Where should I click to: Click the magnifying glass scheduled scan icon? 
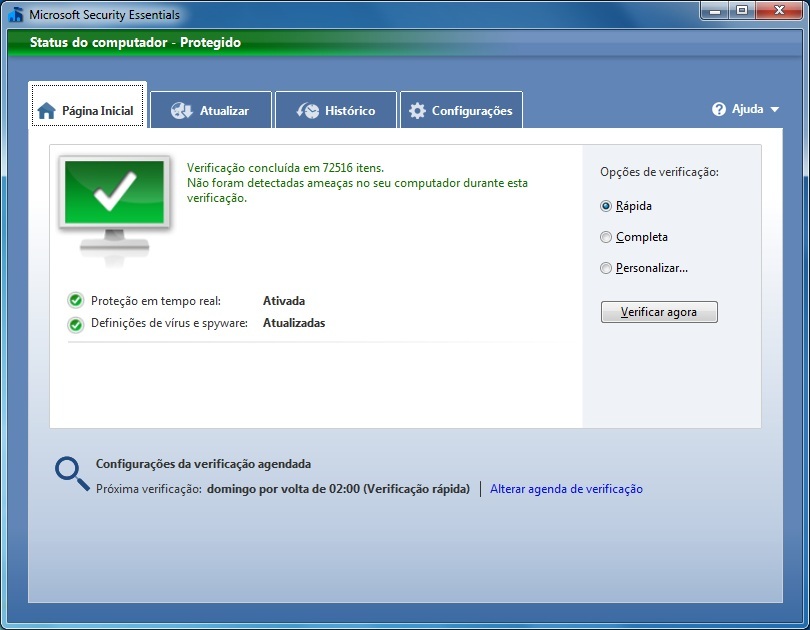72,474
